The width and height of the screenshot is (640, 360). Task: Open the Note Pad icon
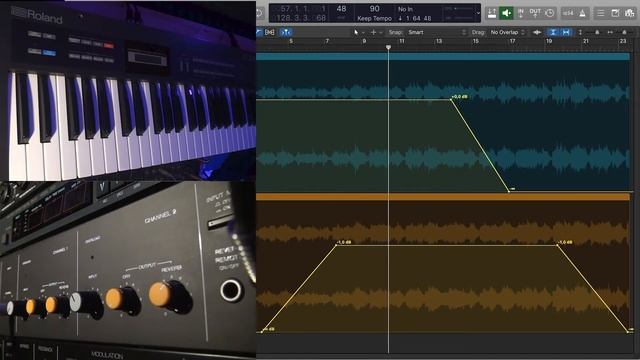[x=615, y=13]
